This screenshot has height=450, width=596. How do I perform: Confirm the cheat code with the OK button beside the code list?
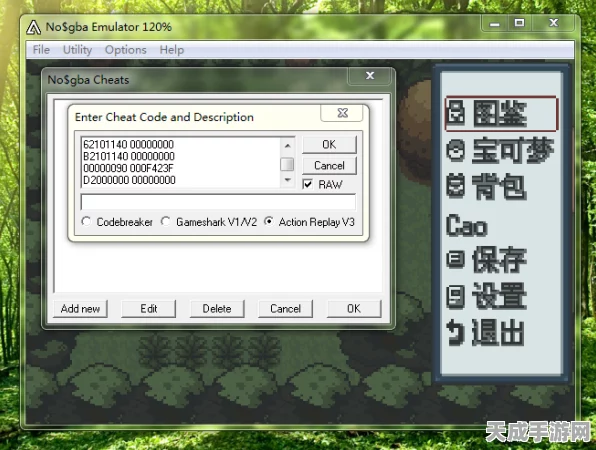point(329,144)
